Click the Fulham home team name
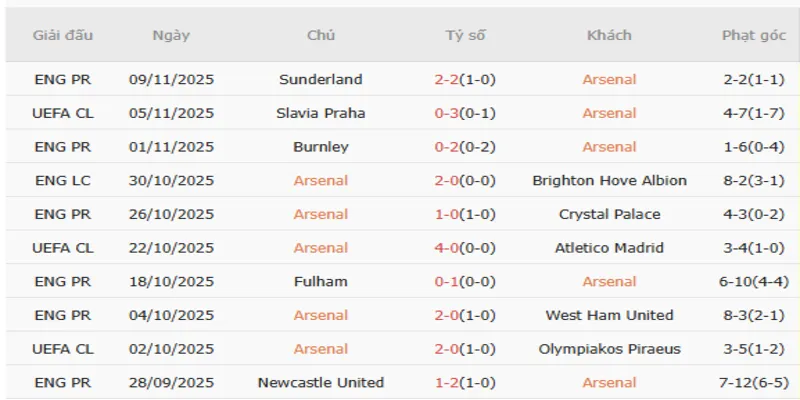 pyautogui.click(x=321, y=282)
